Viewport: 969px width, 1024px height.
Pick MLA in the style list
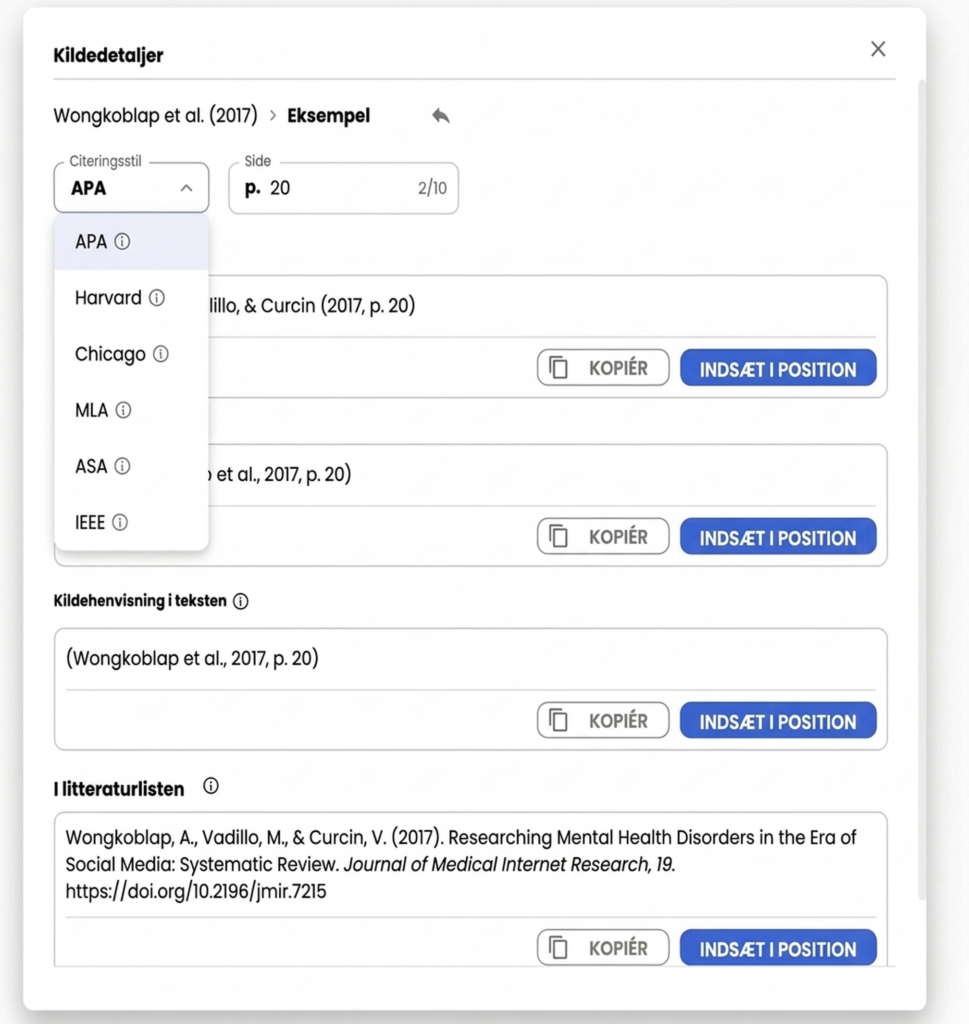[131, 410]
